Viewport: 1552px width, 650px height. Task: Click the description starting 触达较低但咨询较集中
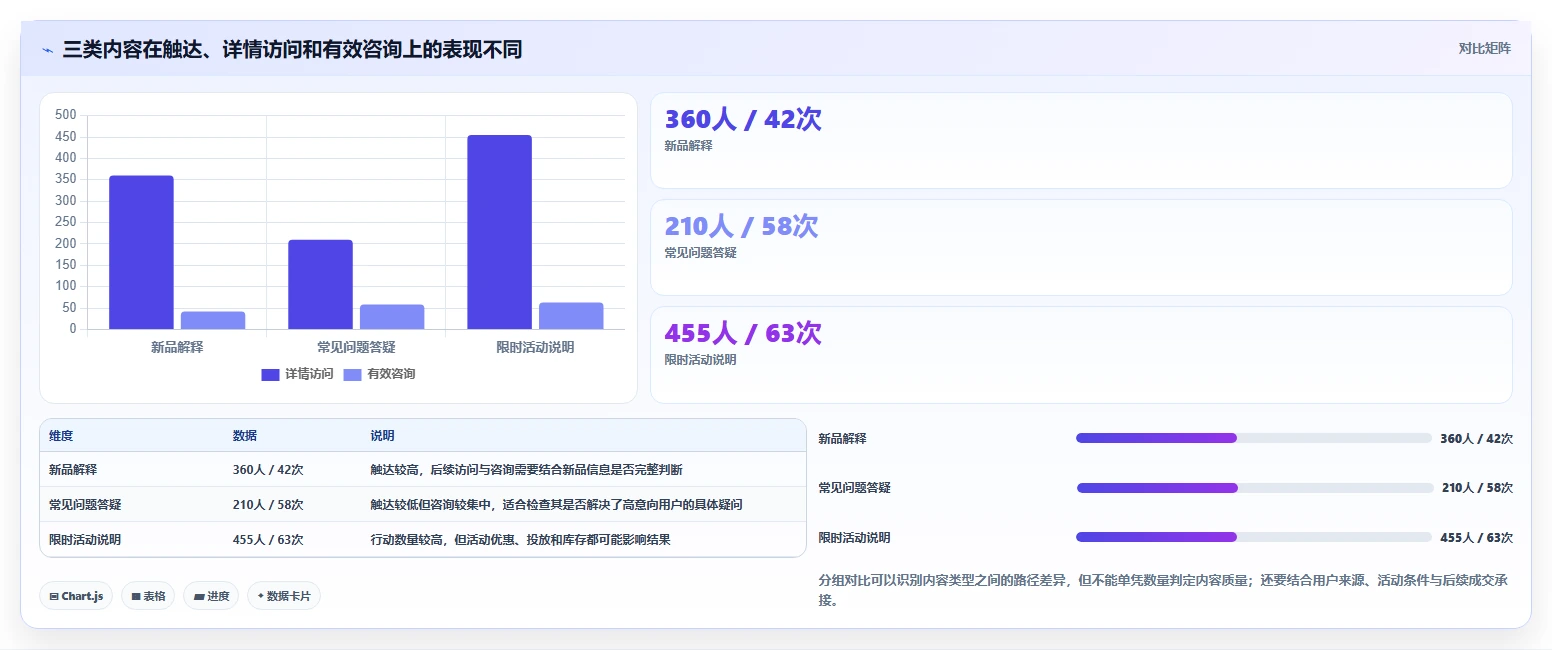(x=556, y=505)
